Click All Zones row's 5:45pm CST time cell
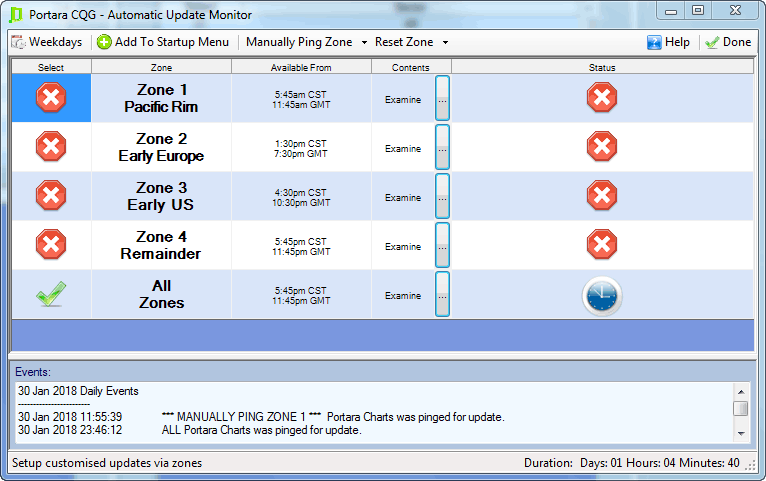The image size is (766, 481). click(x=301, y=295)
